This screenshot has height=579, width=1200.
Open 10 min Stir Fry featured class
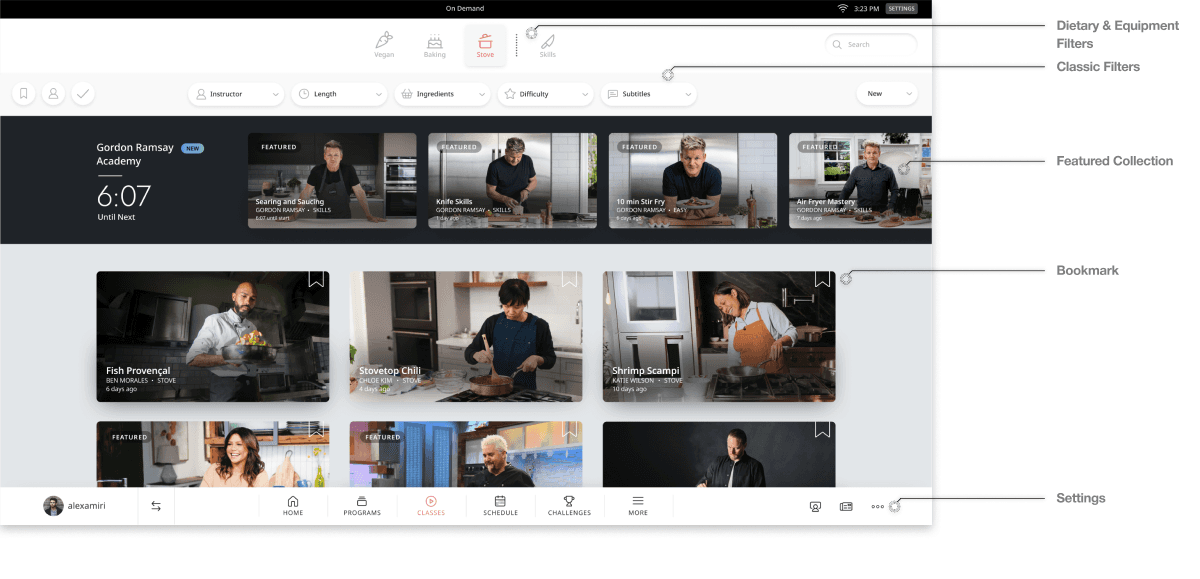(x=693, y=181)
